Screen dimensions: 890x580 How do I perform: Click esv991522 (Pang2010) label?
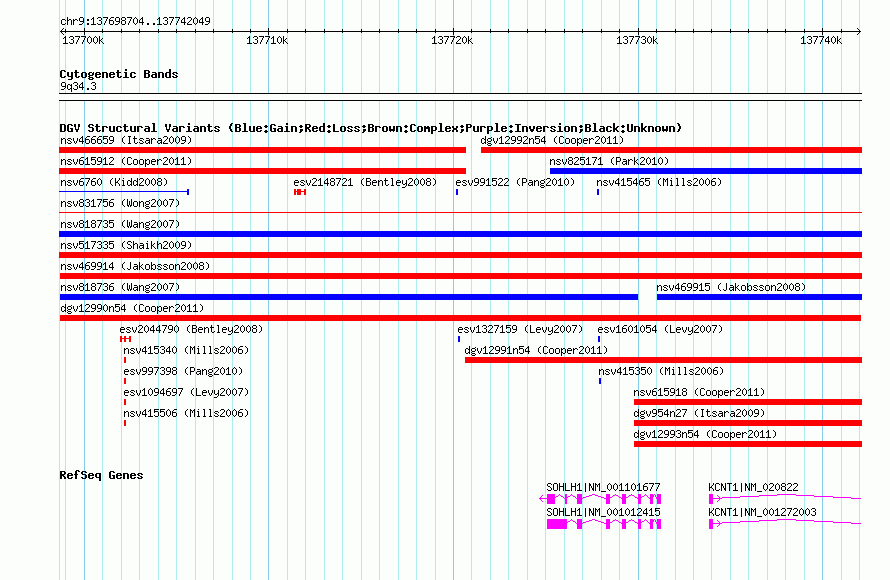[x=515, y=182]
